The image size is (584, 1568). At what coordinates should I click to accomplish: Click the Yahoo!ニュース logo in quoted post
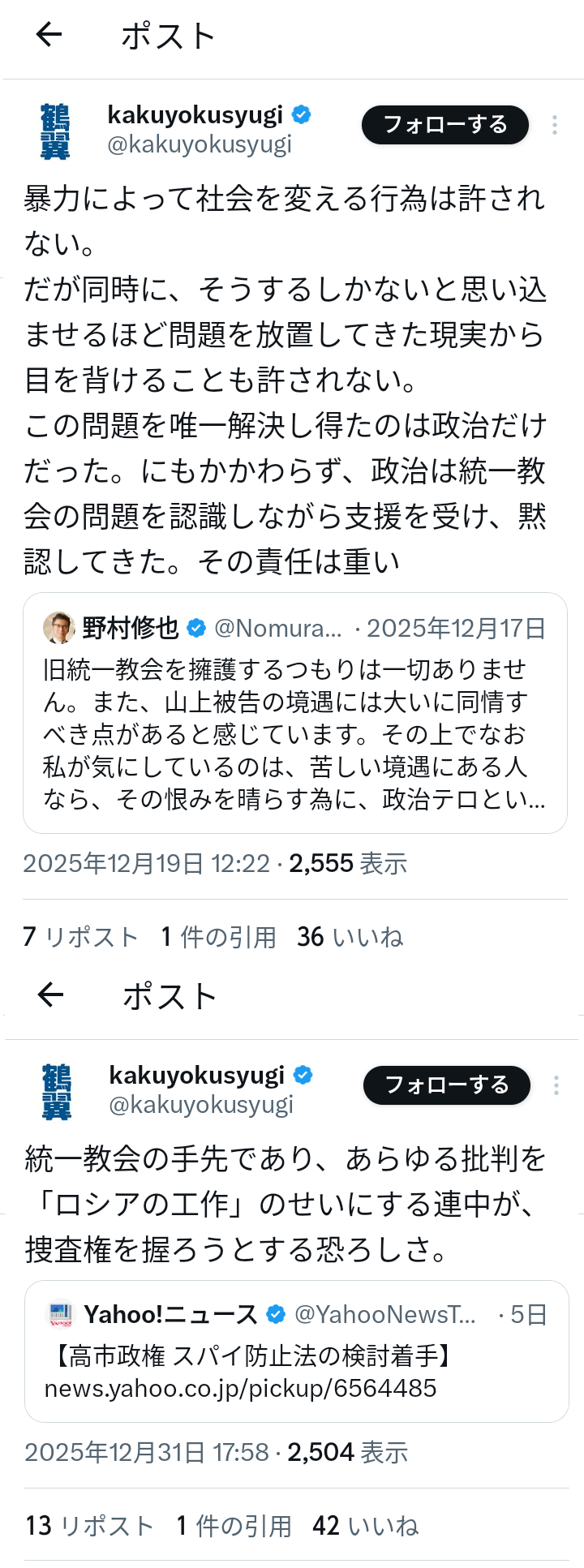61,1314
